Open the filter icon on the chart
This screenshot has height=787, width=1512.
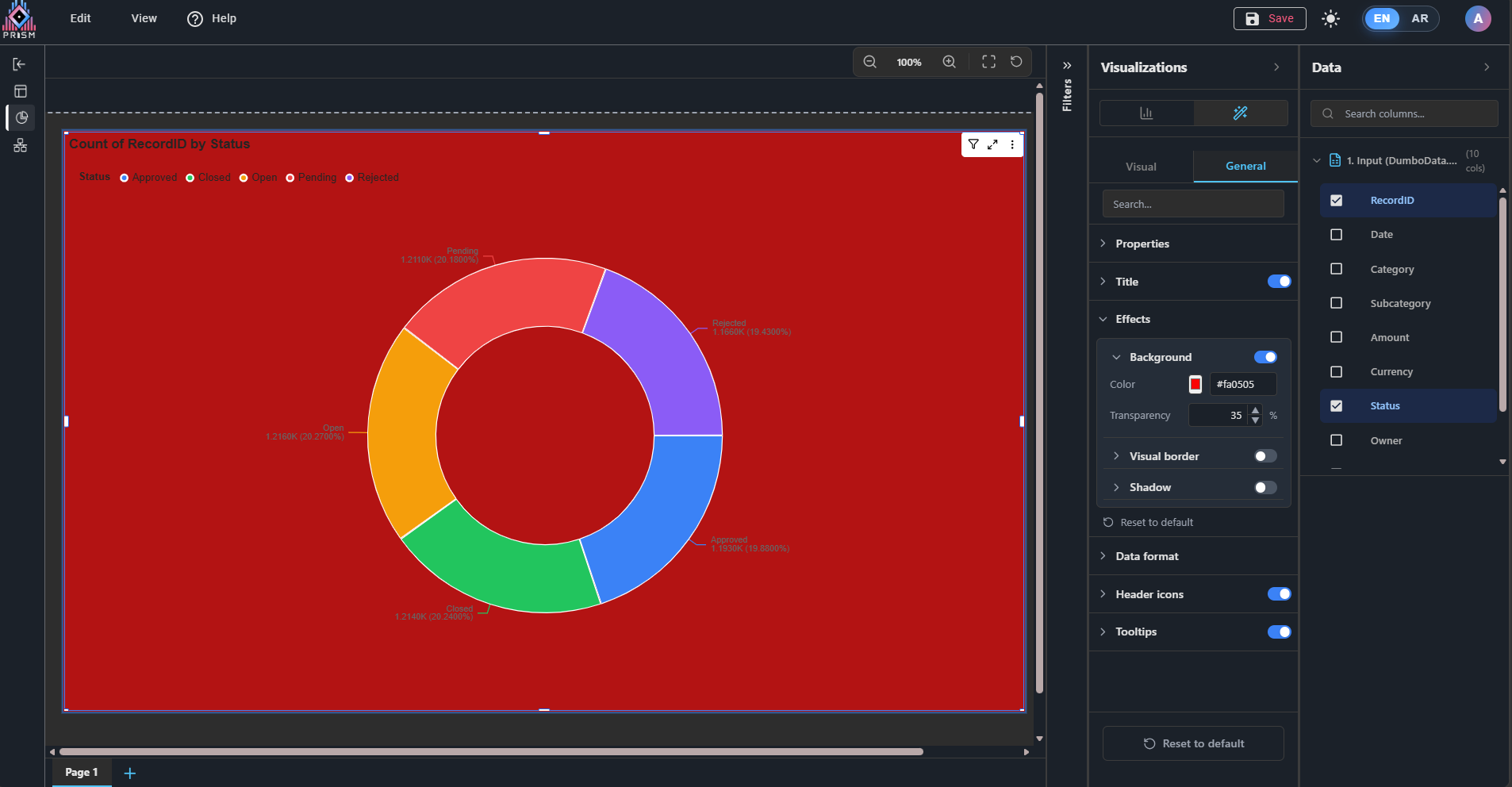point(973,144)
